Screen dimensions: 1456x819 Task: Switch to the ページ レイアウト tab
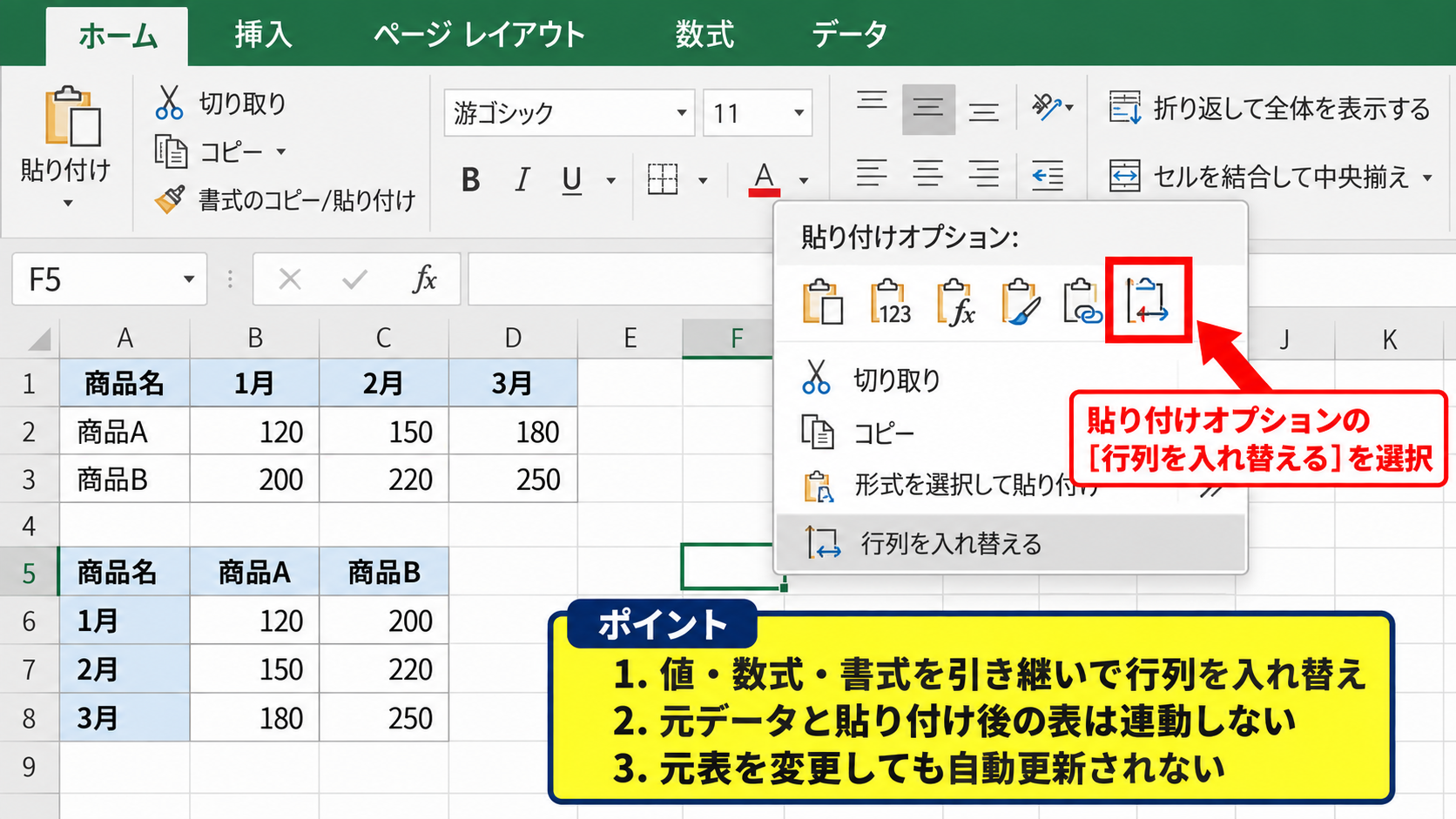479,35
